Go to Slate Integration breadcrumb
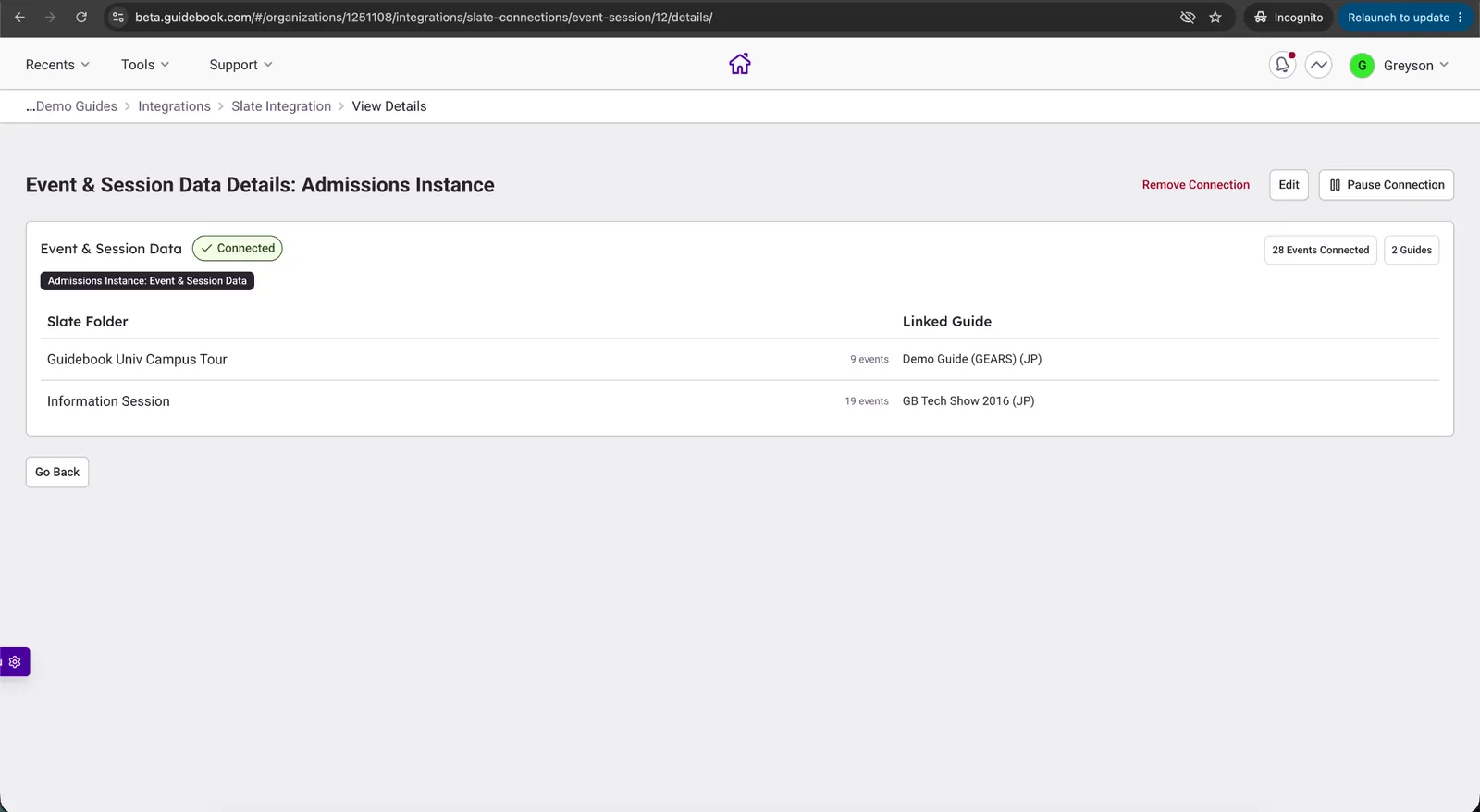1480x812 pixels. [281, 106]
